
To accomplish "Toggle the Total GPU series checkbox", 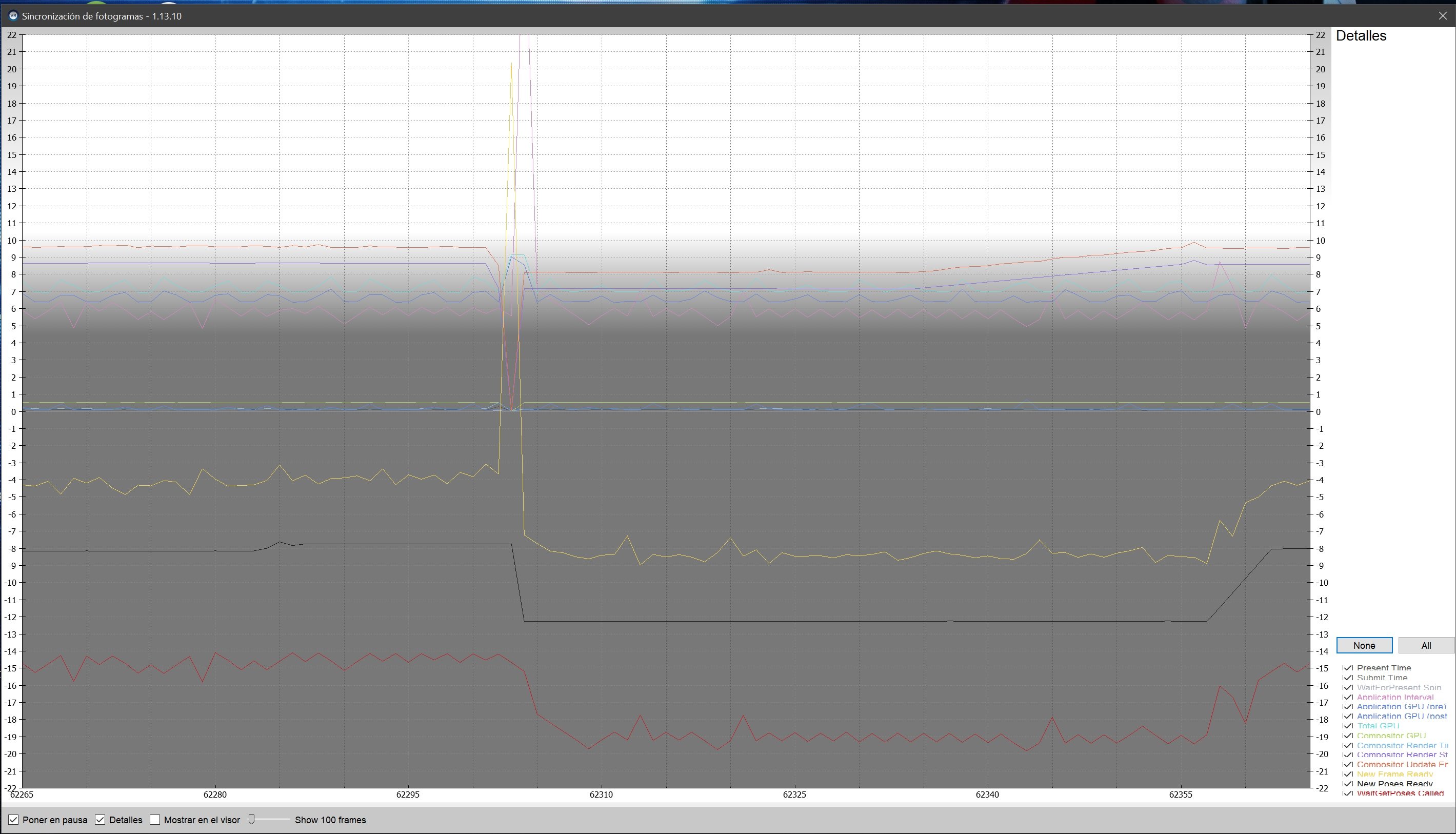I will click(x=1348, y=726).
